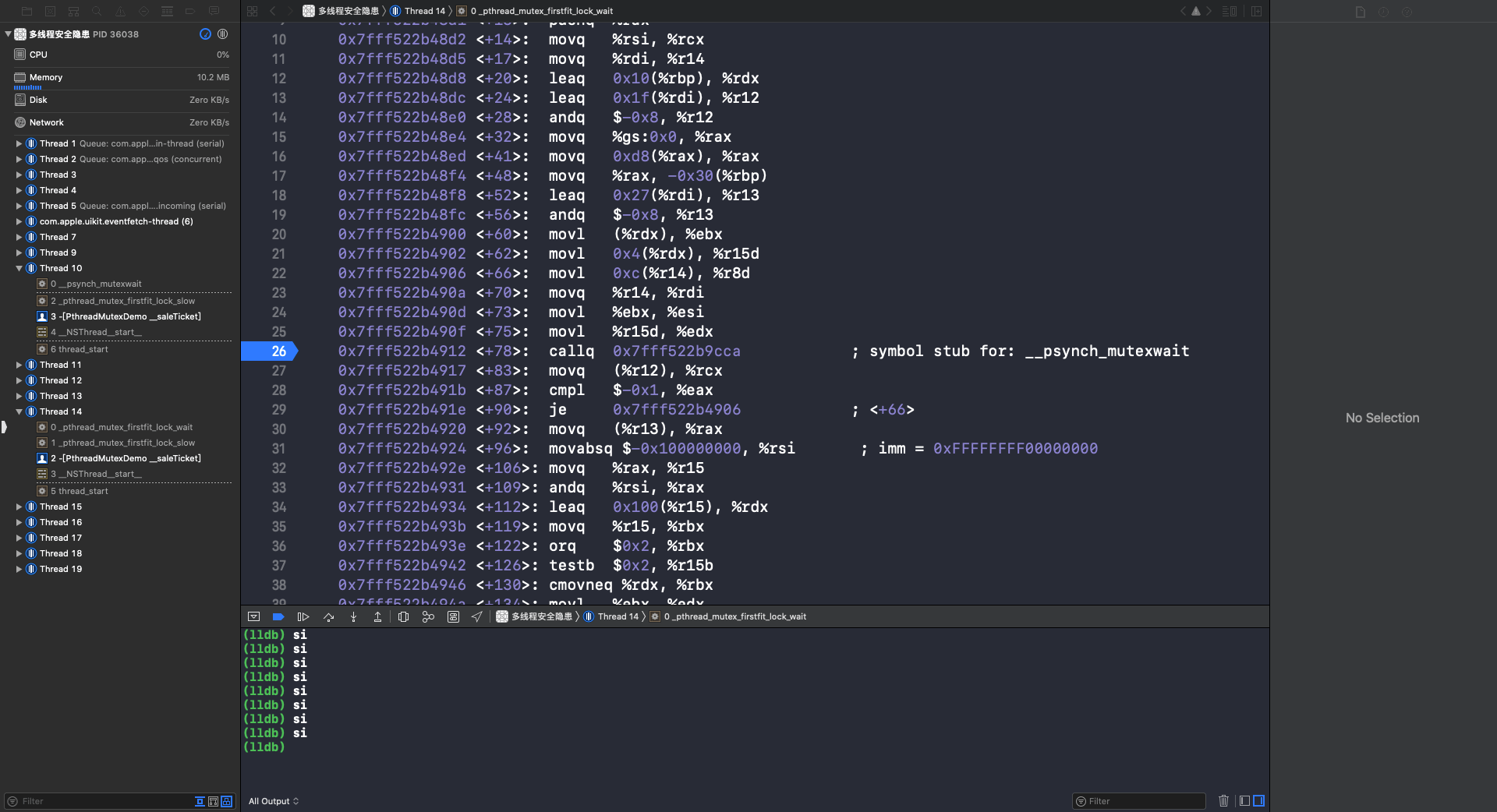Screen dimensions: 1497x812
Task: Select frame 3 saleTicket under Thread 10
Action: point(120,316)
